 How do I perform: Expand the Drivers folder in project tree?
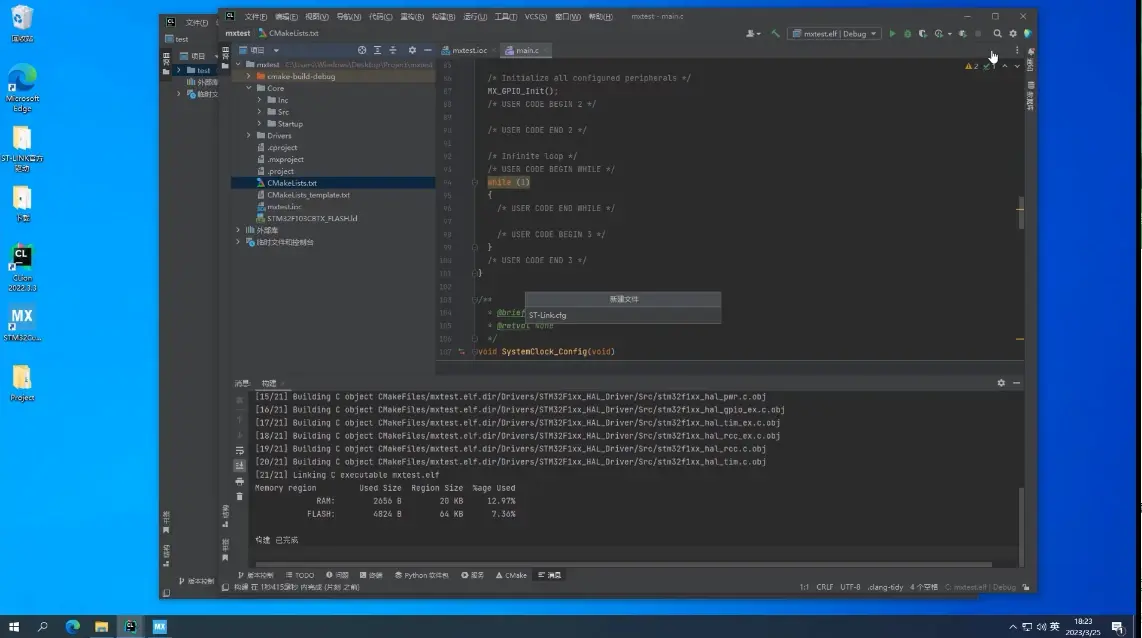click(249, 136)
